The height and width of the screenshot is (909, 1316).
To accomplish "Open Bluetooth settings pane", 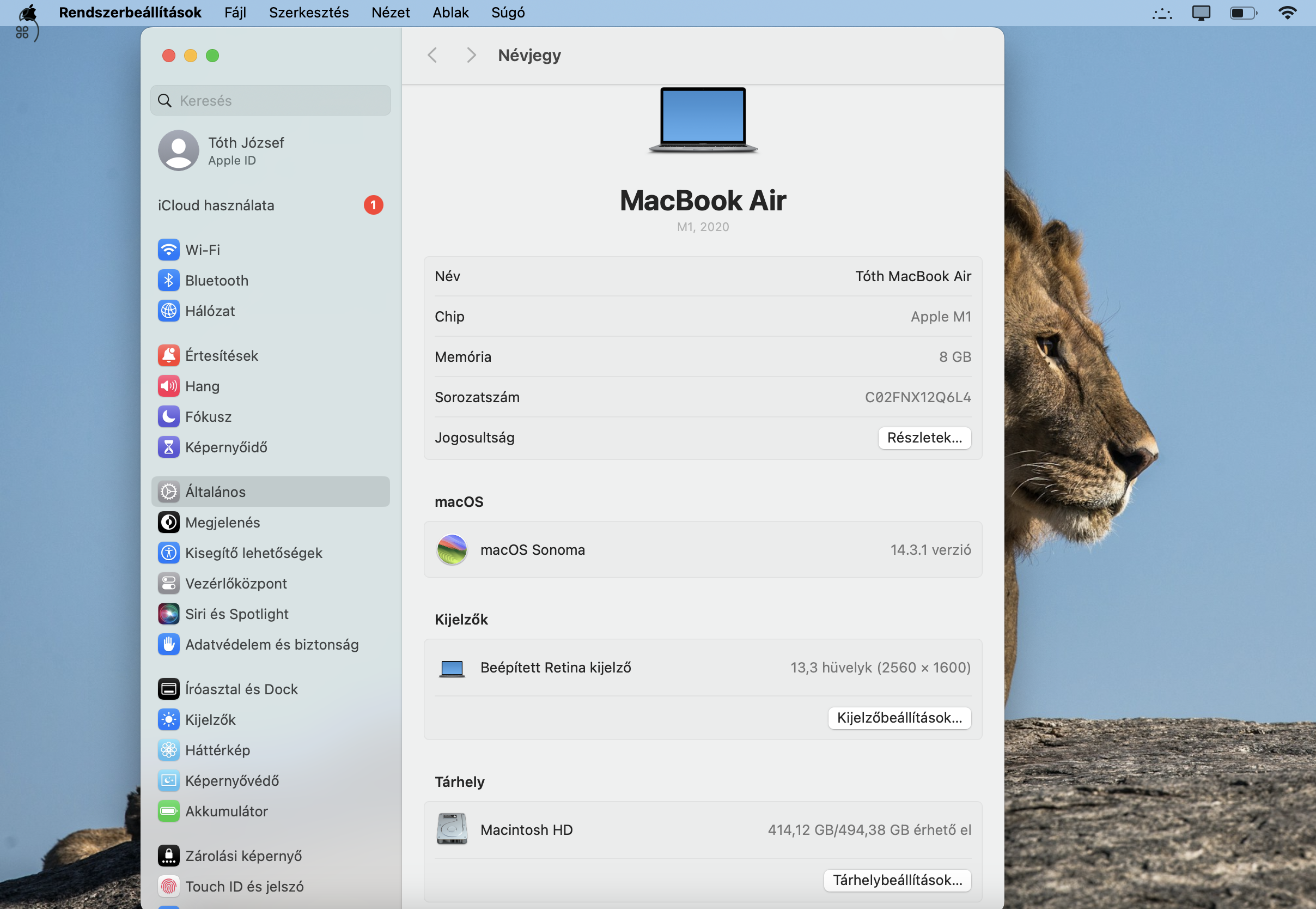I will point(270,281).
